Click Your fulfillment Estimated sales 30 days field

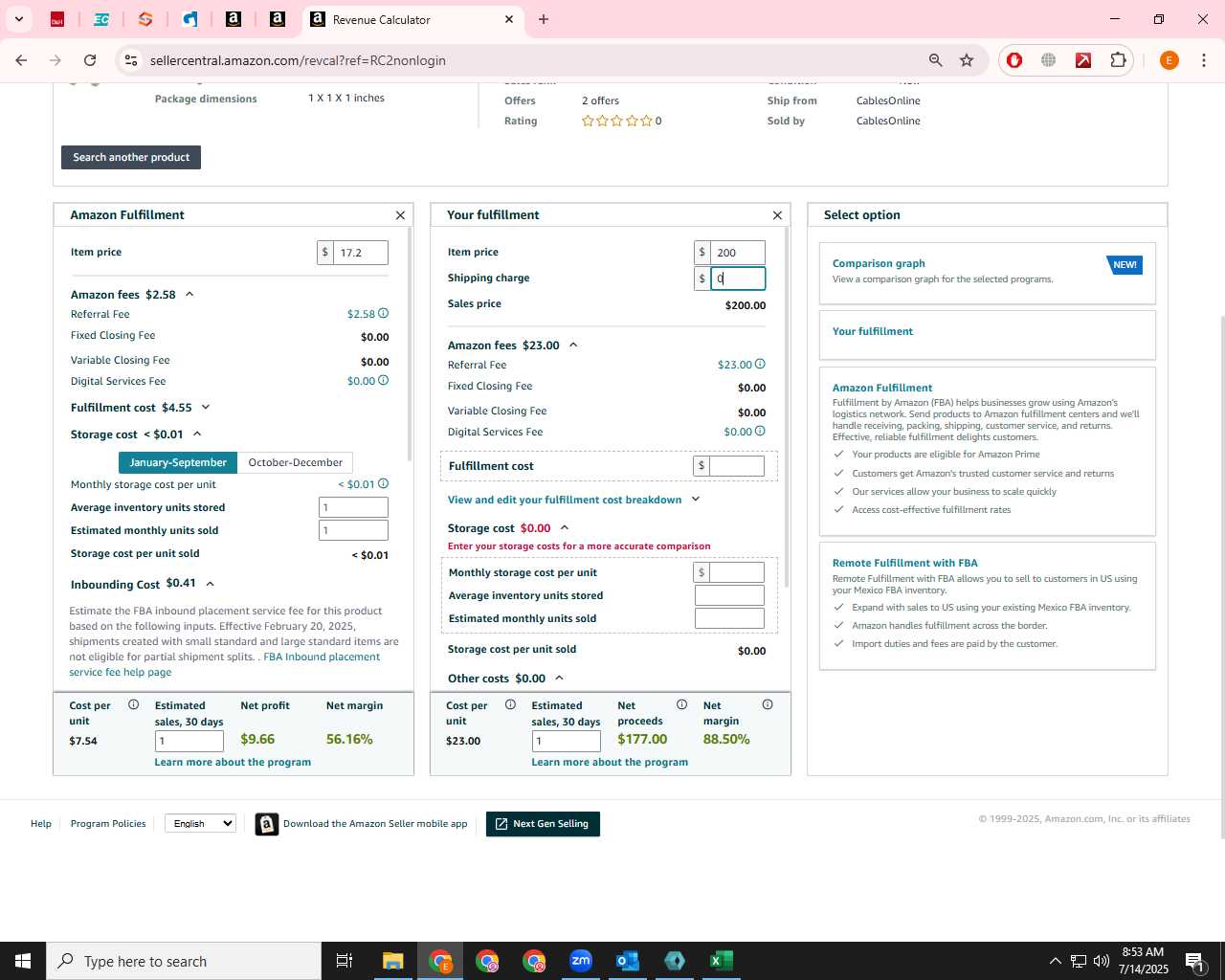[566, 741]
